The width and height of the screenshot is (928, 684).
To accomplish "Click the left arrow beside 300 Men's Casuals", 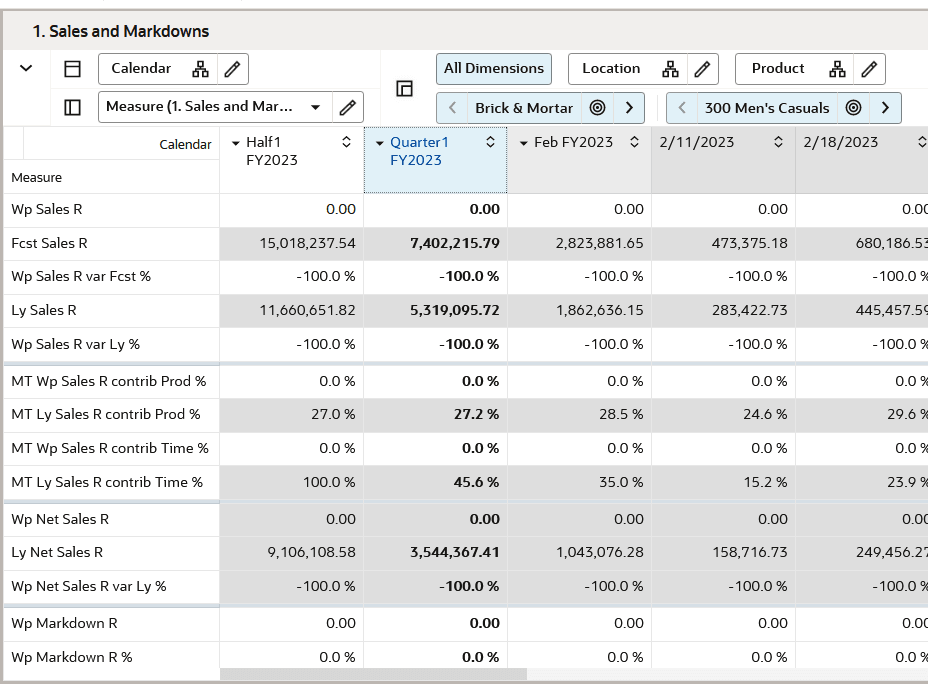I will tap(682, 107).
